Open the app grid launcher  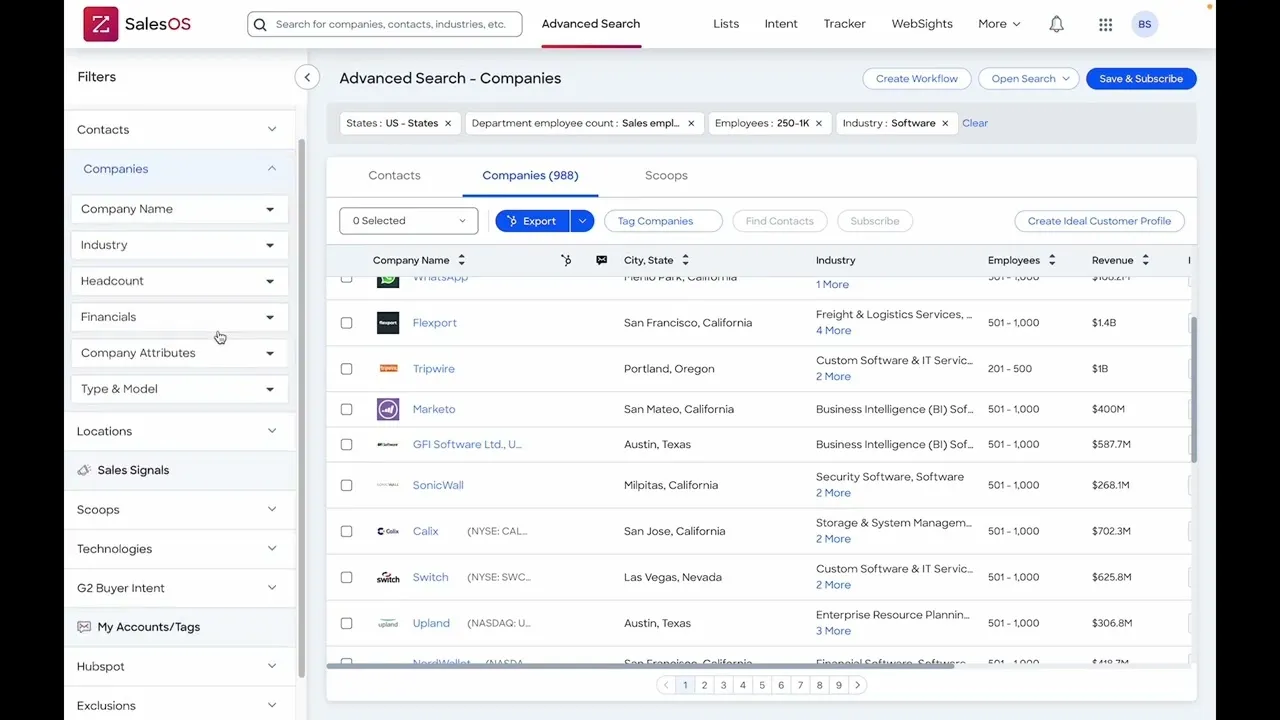1105,24
